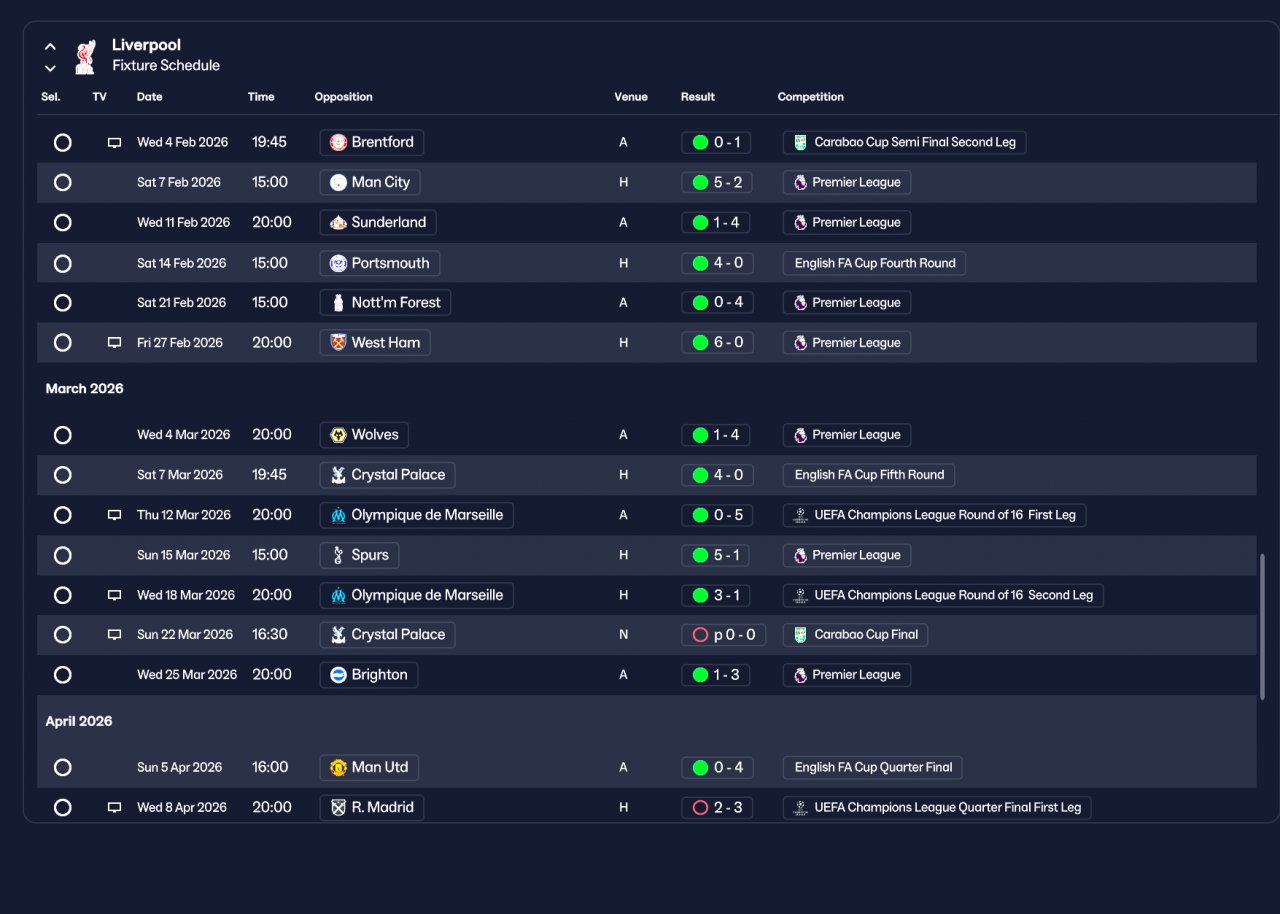The image size is (1280, 914).
Task: Click date Sat 21 Feb 2026
Action: (x=181, y=302)
